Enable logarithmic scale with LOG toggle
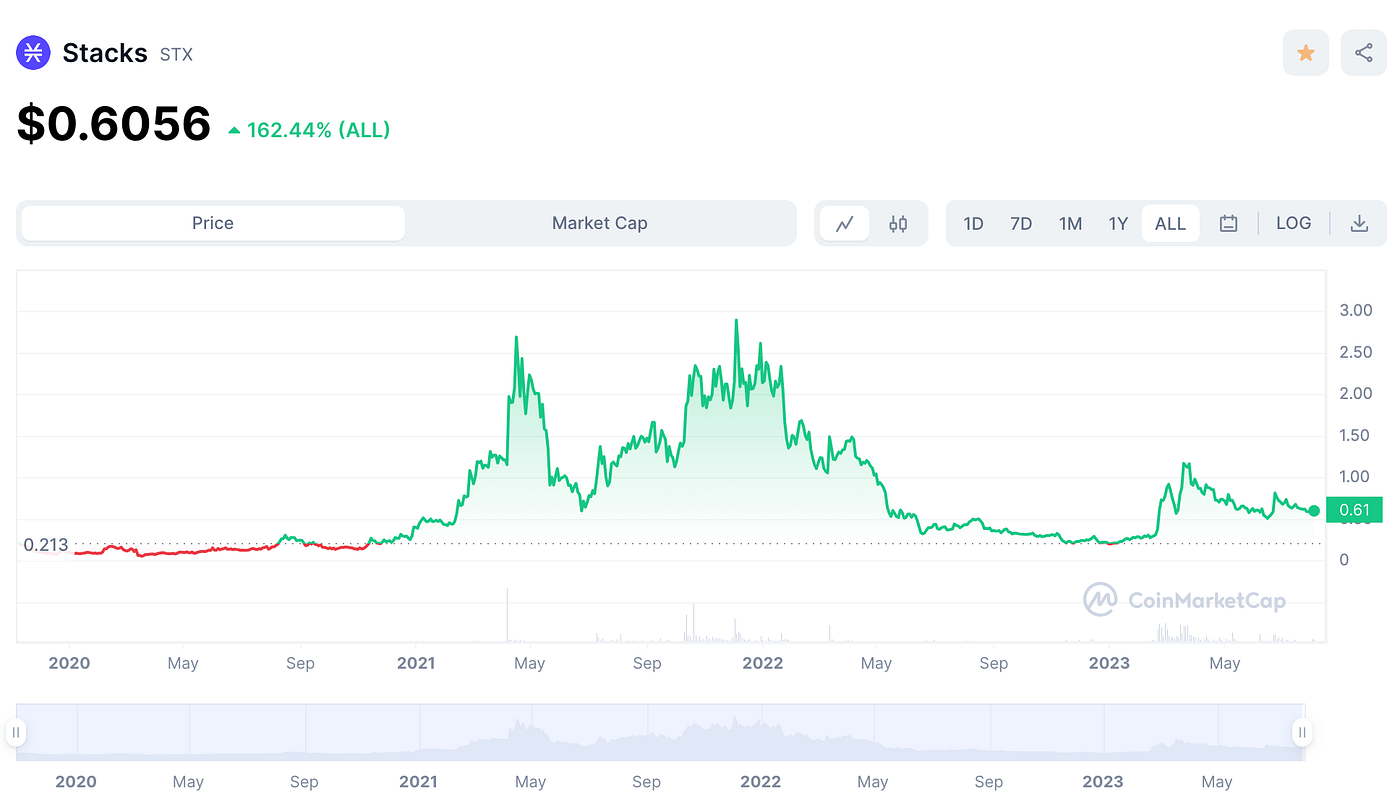This screenshot has width=1400, height=811. click(1293, 223)
